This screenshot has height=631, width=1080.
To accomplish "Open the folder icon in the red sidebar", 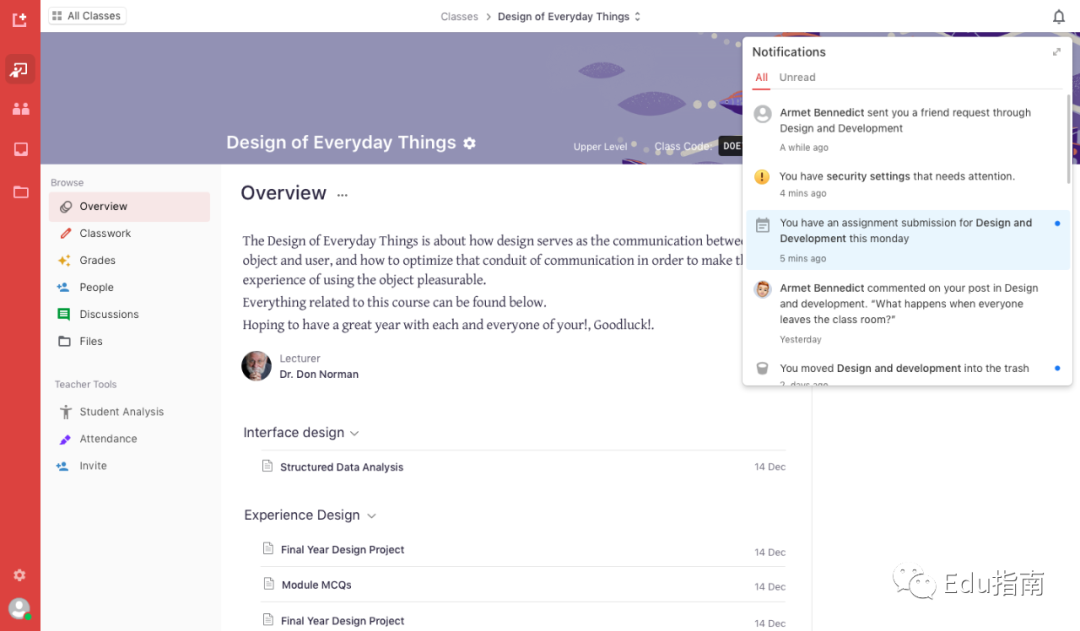I will pos(21,192).
